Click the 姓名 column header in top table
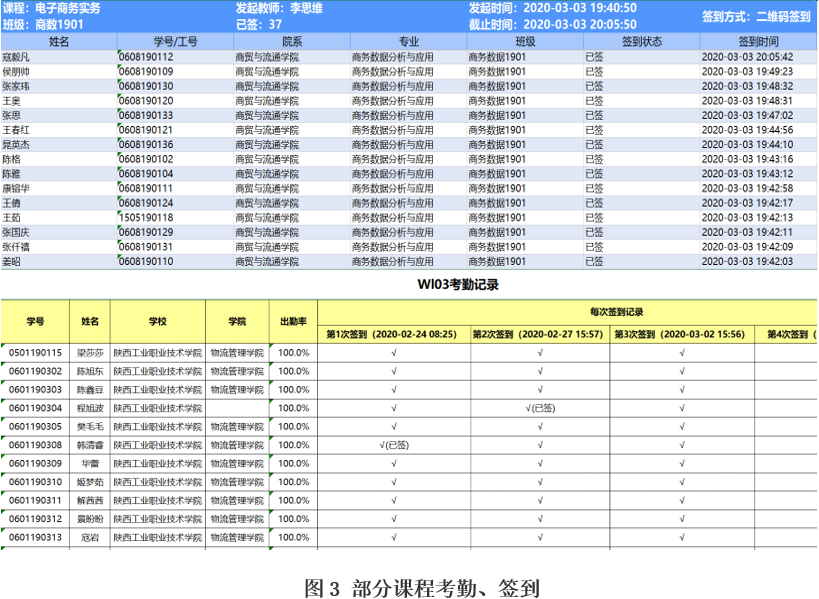 58,42
